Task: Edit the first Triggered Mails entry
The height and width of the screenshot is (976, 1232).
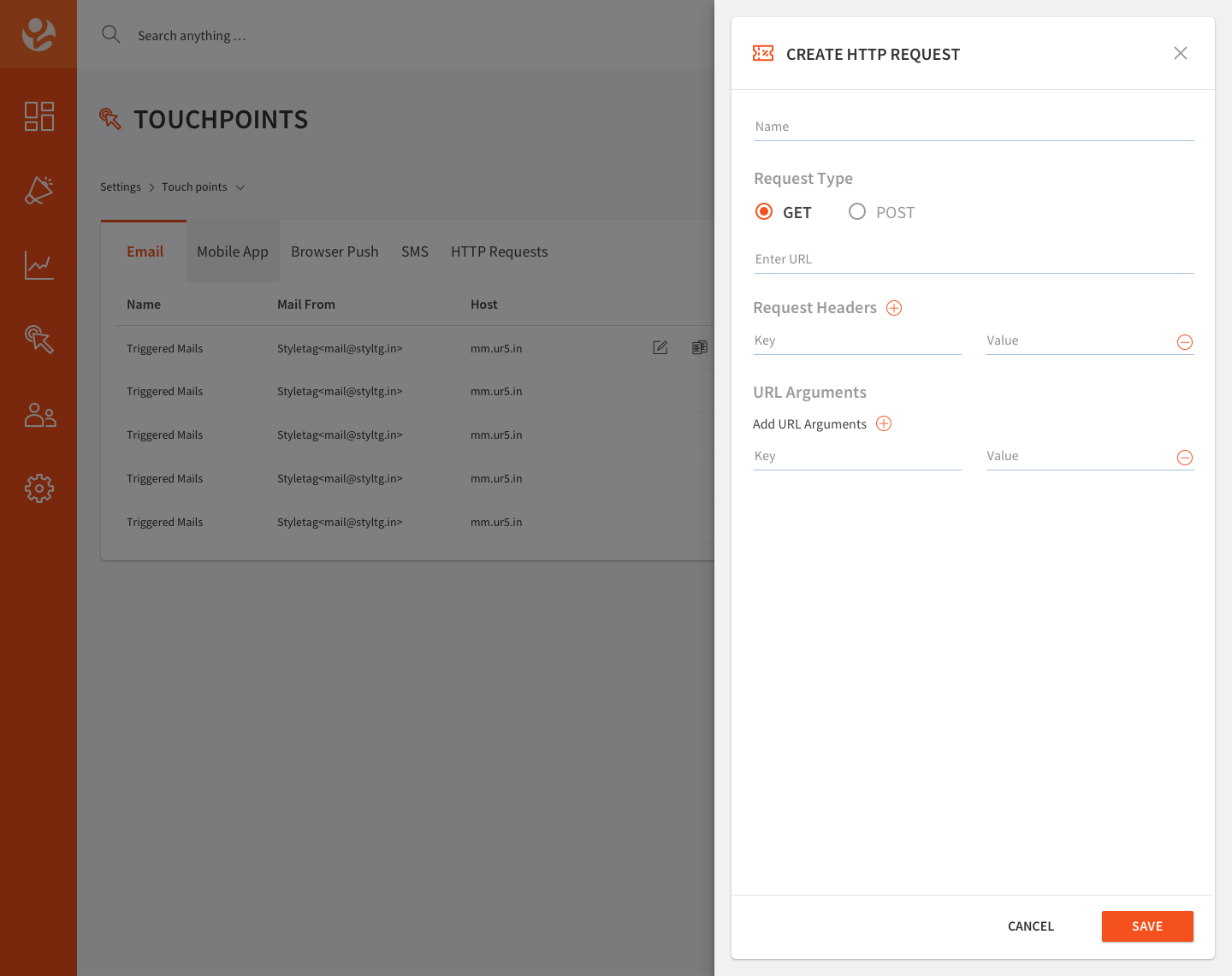Action: [660, 347]
